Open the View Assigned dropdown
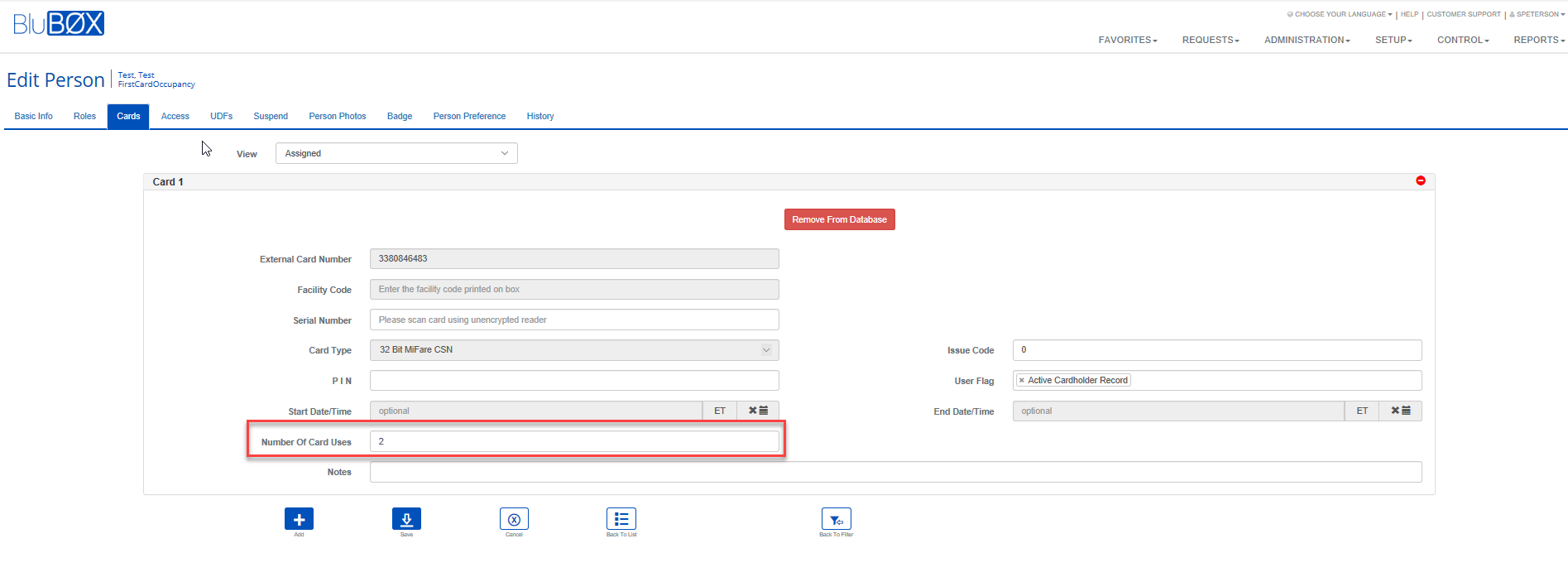This screenshot has width=1568, height=577. (x=396, y=153)
